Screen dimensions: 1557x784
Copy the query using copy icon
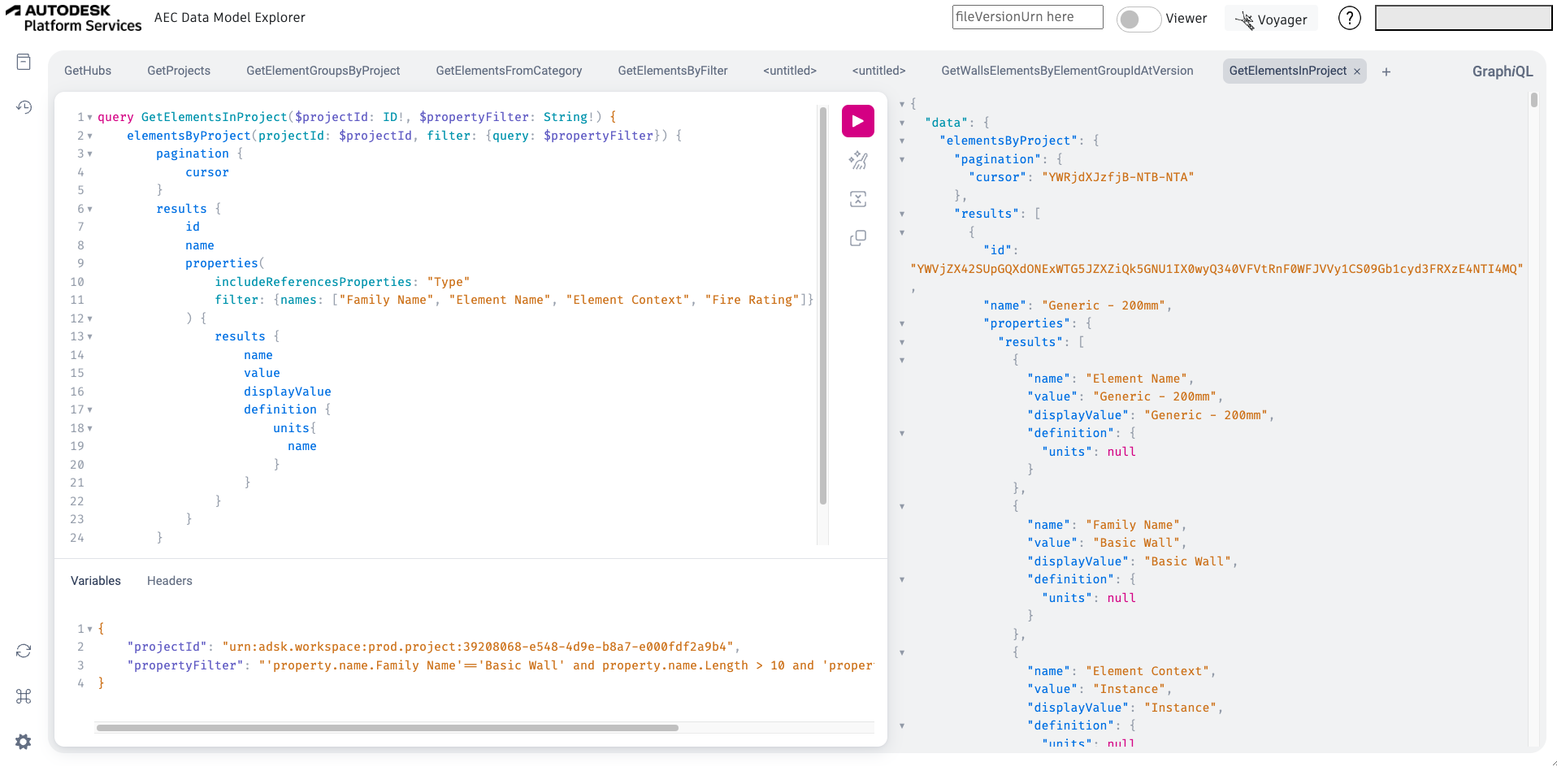tap(857, 238)
